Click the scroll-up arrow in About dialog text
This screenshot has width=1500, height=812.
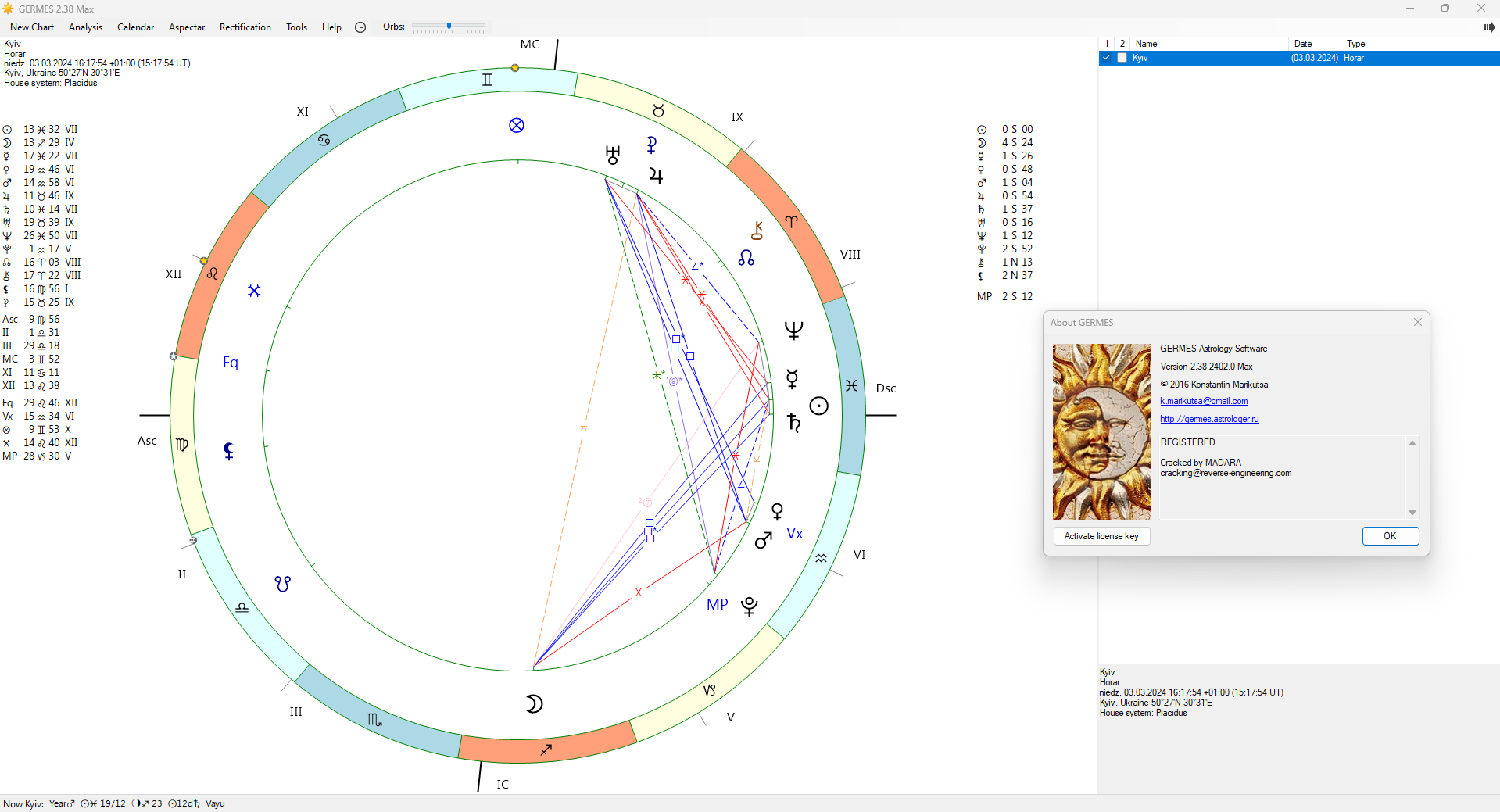tap(1412, 443)
